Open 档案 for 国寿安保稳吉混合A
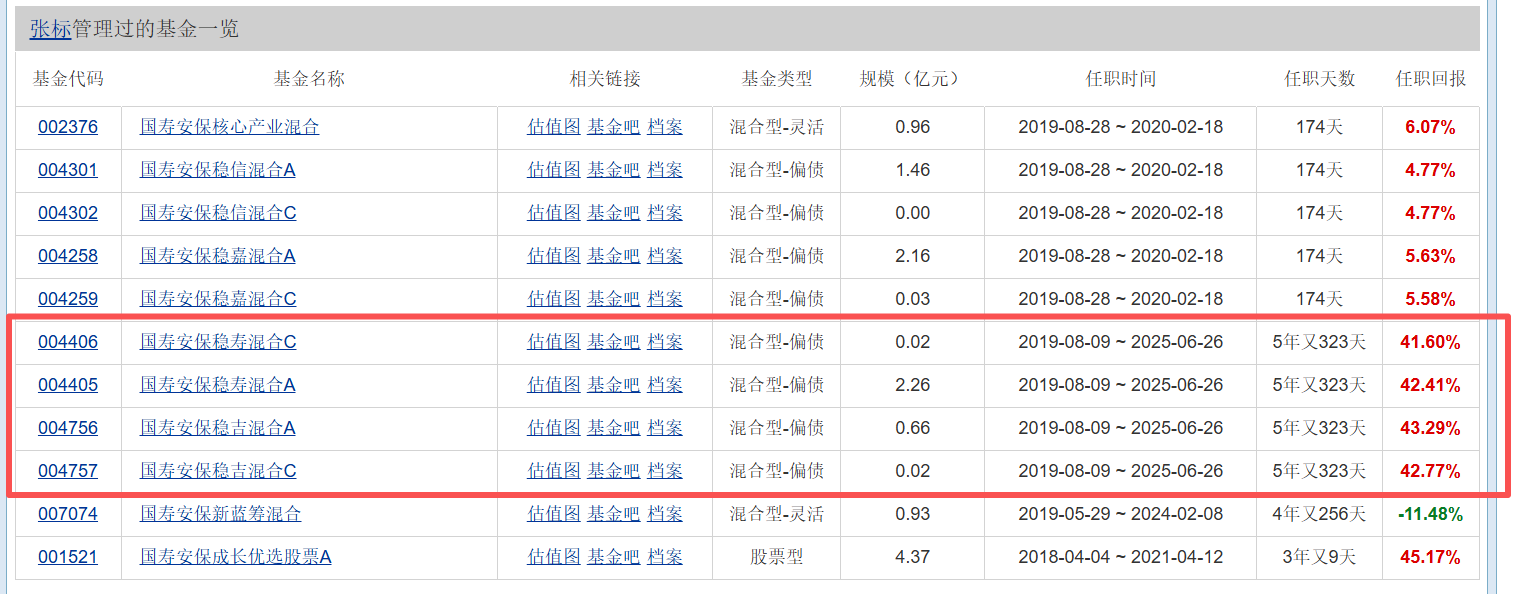The width and height of the screenshot is (1536, 594). coord(665,428)
